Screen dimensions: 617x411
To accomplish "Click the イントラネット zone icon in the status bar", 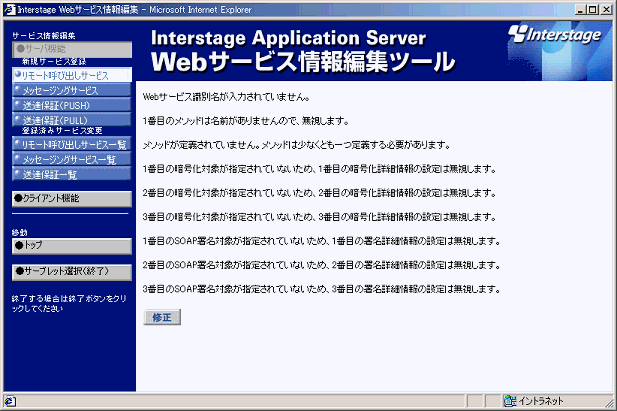I will click(x=510, y=401).
